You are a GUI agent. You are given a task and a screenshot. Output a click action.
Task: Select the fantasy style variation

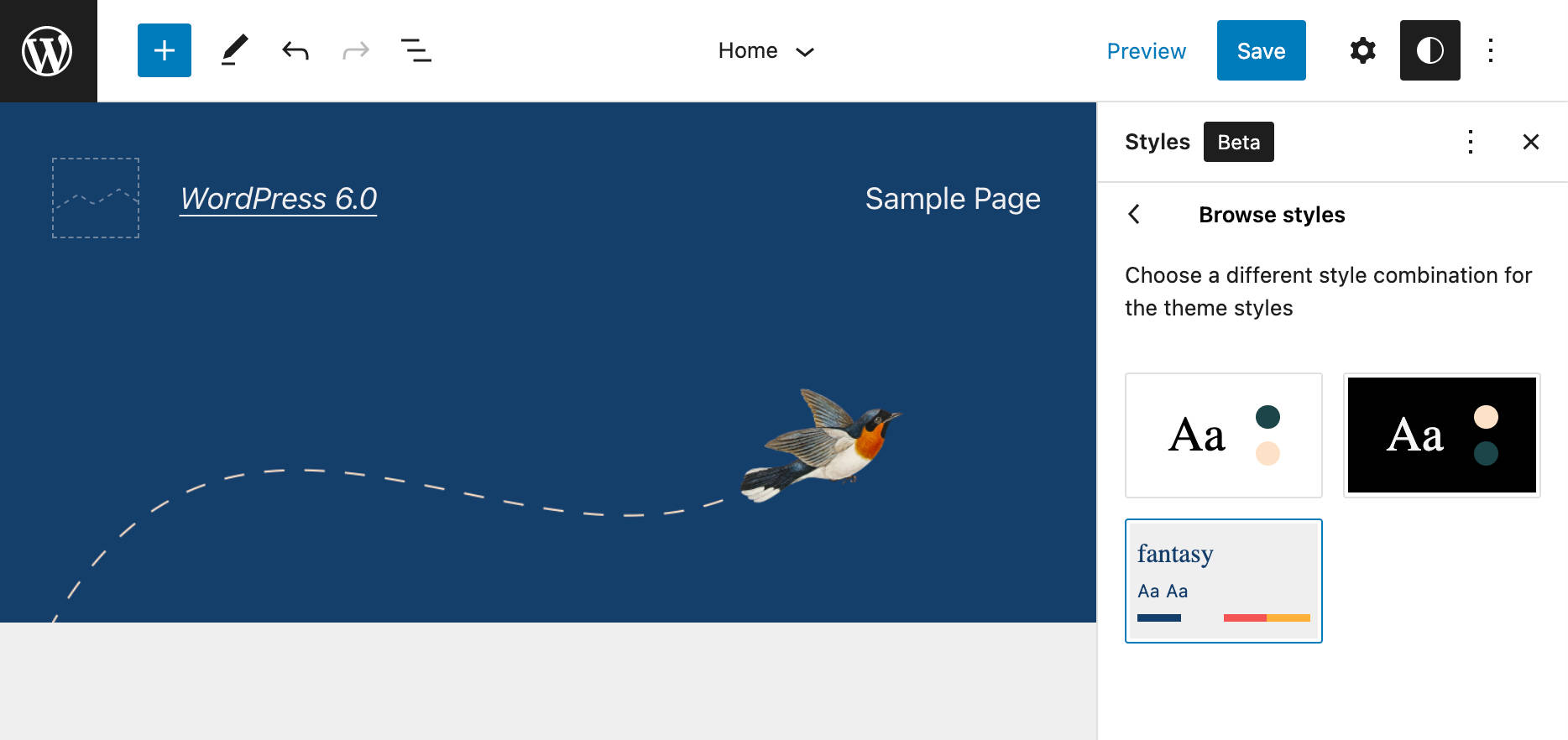(1223, 581)
